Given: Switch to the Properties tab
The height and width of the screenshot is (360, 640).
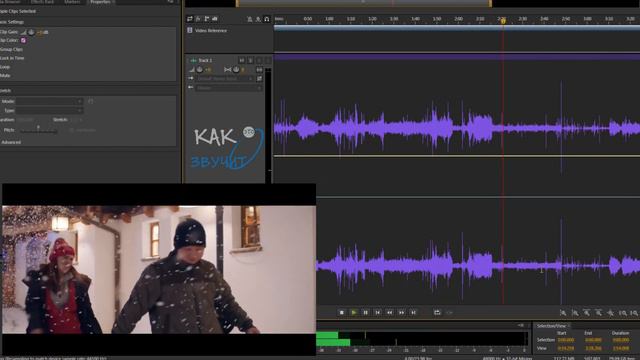Looking at the screenshot, I should [100, 2].
